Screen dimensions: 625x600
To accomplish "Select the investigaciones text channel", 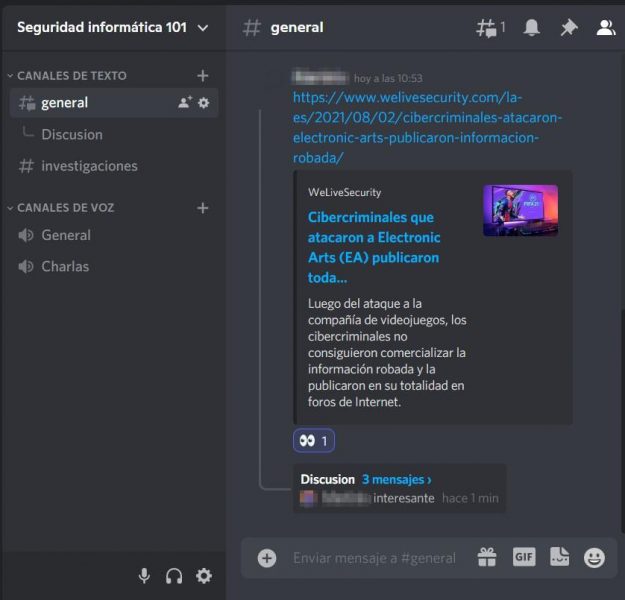I will [89, 166].
